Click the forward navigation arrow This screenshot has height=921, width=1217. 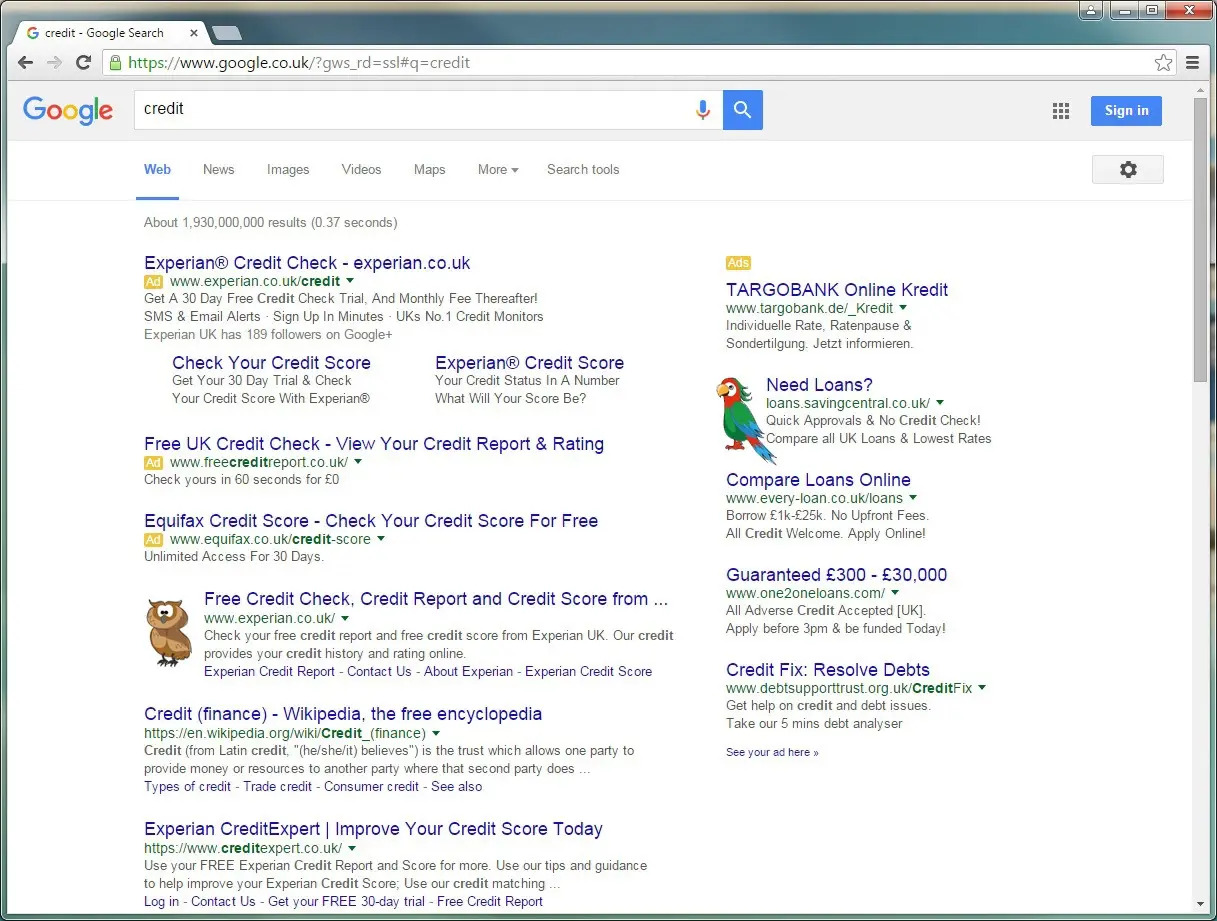[54, 62]
